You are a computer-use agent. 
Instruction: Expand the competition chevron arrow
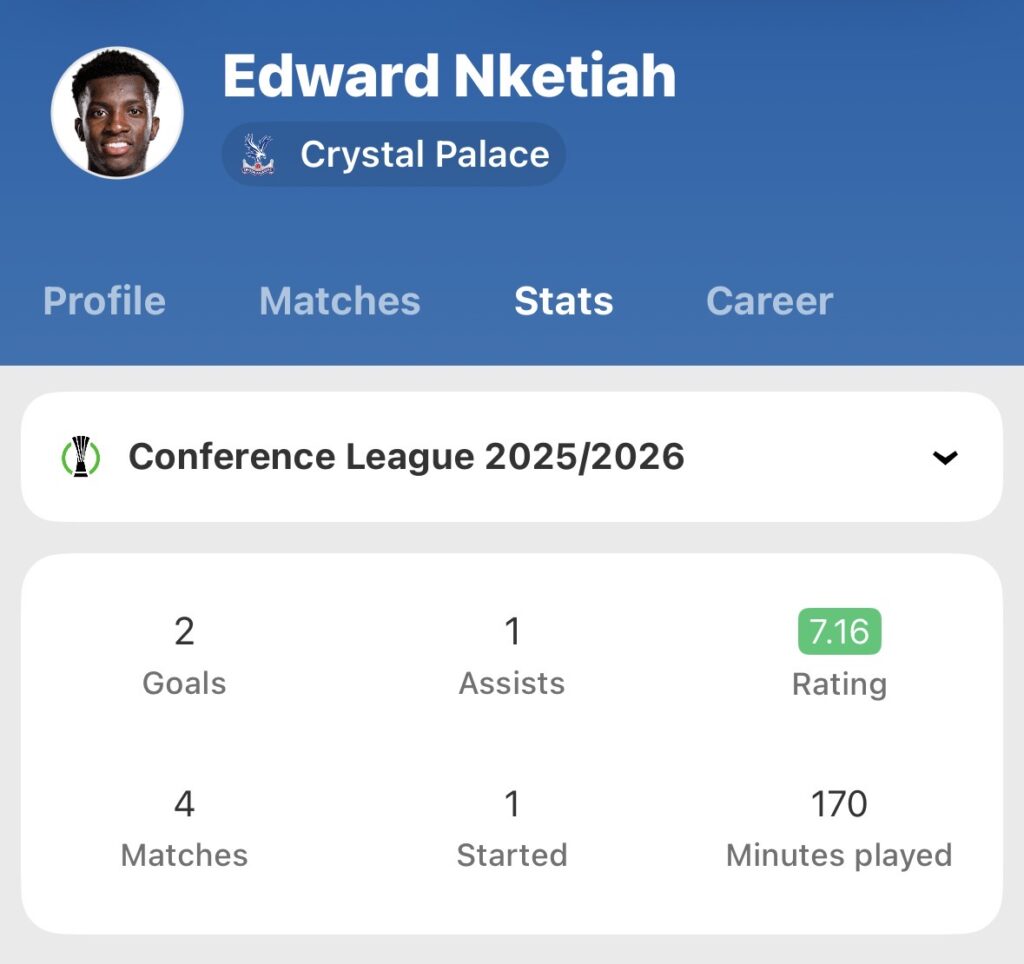945,458
